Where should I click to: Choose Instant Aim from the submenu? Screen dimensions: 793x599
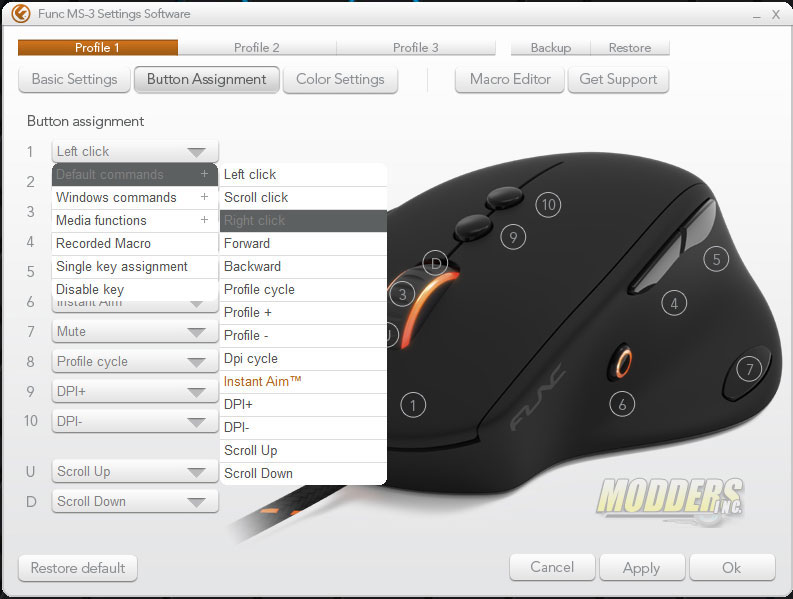pos(303,381)
